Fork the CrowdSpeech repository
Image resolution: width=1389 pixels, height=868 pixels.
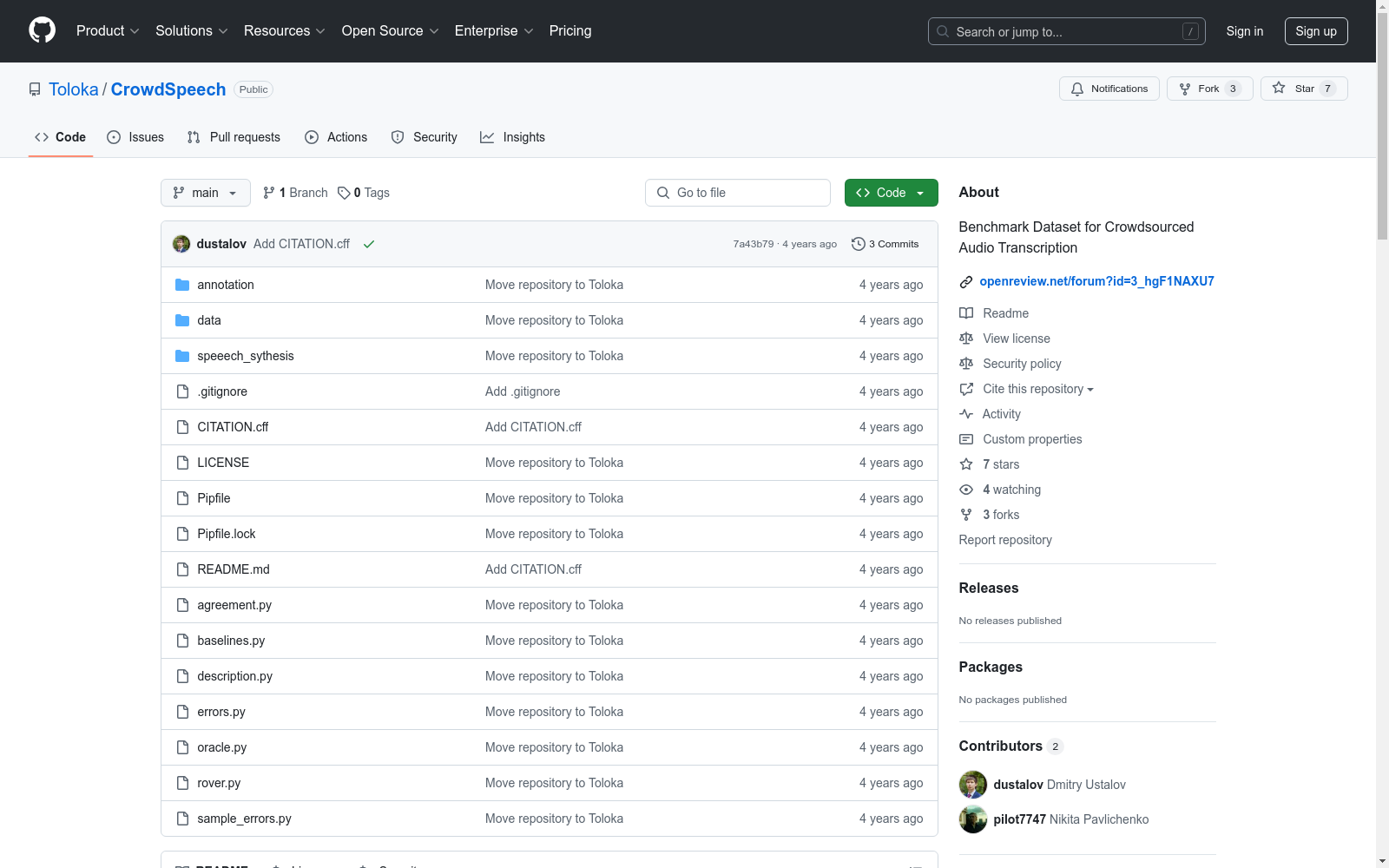[1210, 89]
